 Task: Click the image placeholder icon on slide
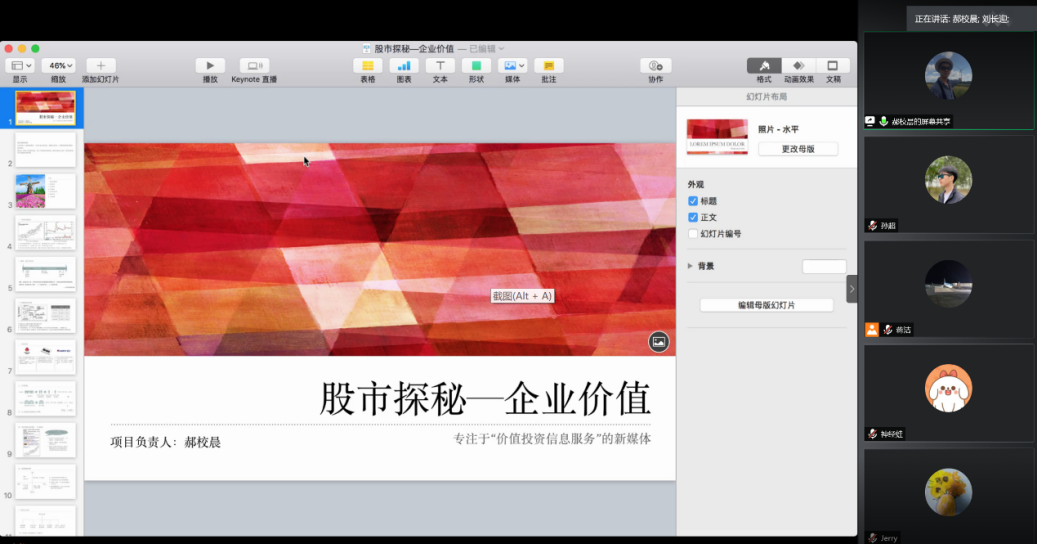pyautogui.click(x=658, y=342)
